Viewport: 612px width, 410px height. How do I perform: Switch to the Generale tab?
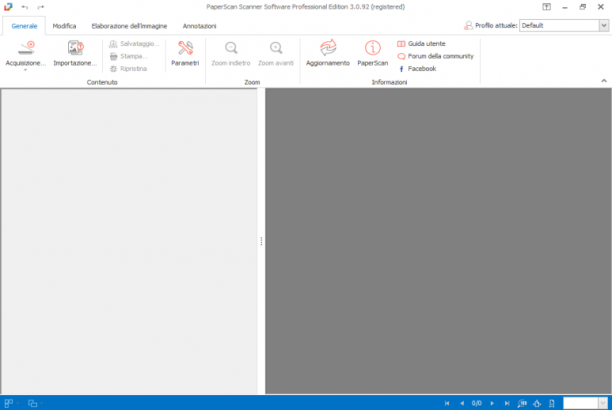pos(24,26)
